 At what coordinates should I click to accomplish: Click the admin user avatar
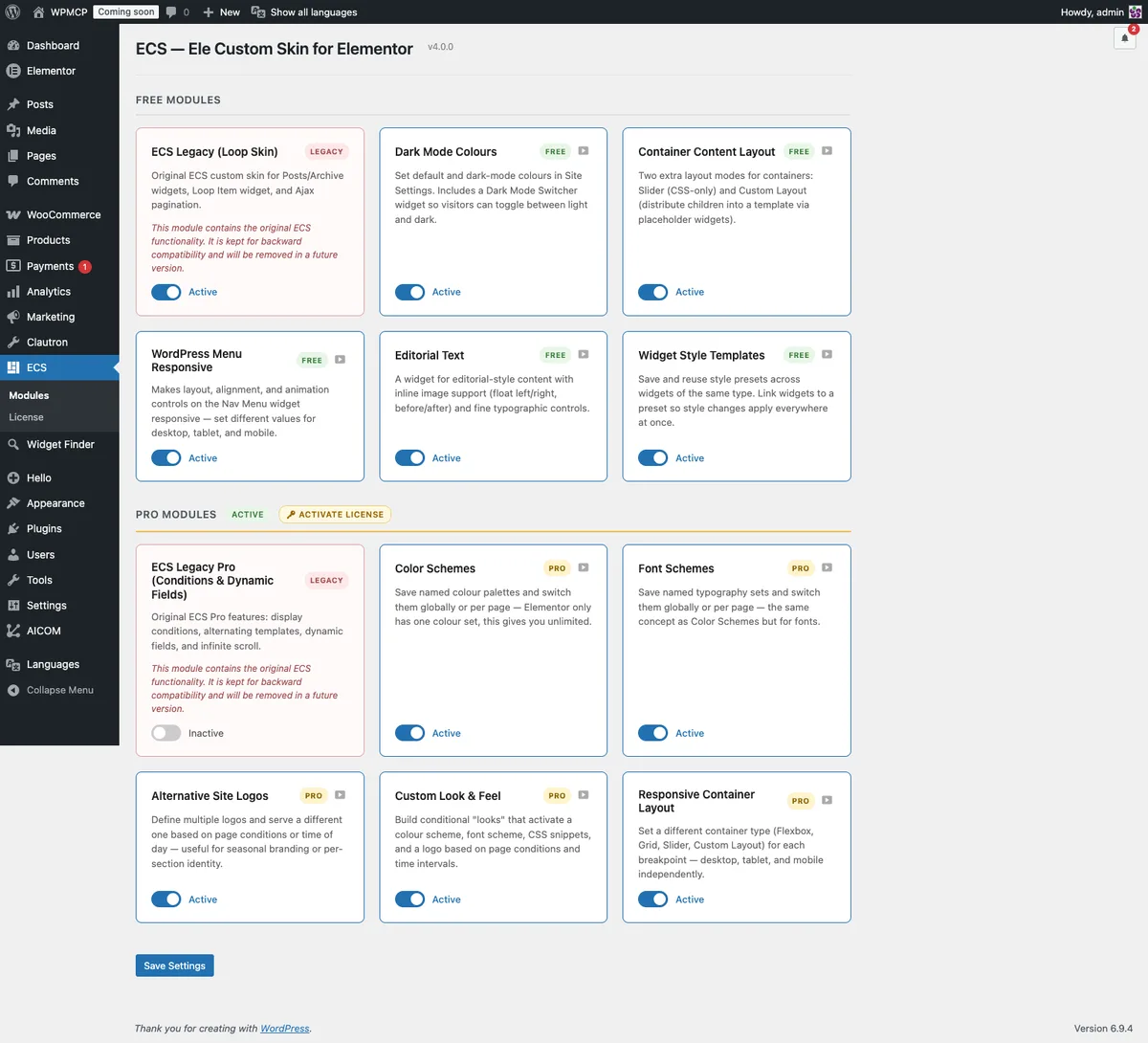point(1136,11)
